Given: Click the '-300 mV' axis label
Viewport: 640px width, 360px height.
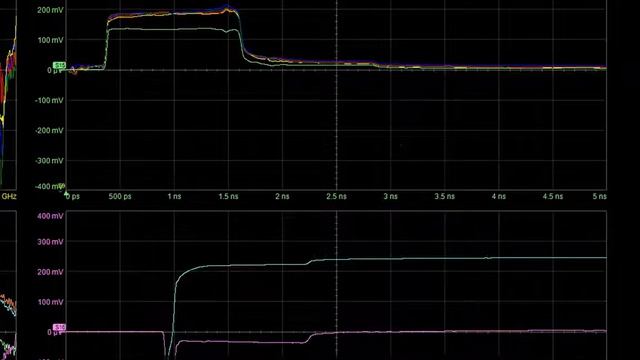Looking at the screenshot, I should coord(49,161).
